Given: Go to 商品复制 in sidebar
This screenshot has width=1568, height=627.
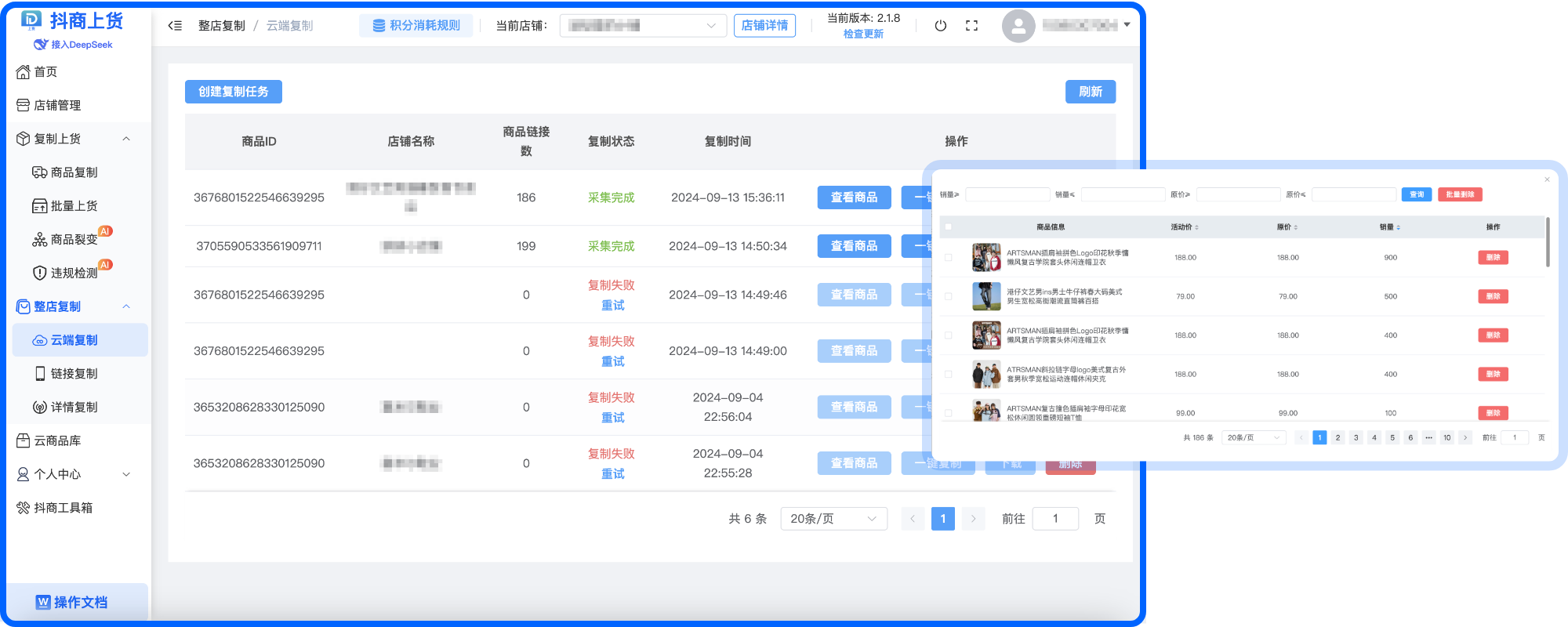Looking at the screenshot, I should [74, 172].
